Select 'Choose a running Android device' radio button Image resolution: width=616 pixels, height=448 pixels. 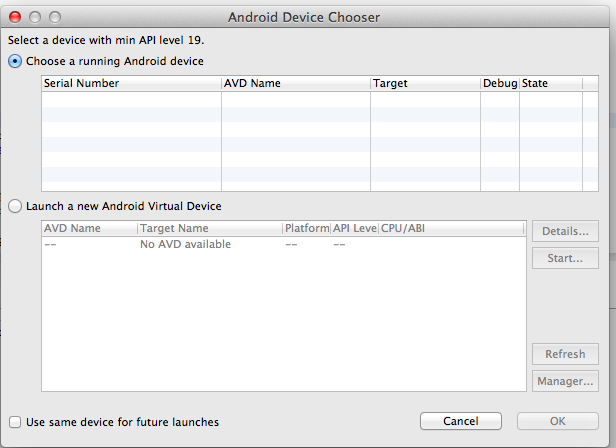coord(15,61)
